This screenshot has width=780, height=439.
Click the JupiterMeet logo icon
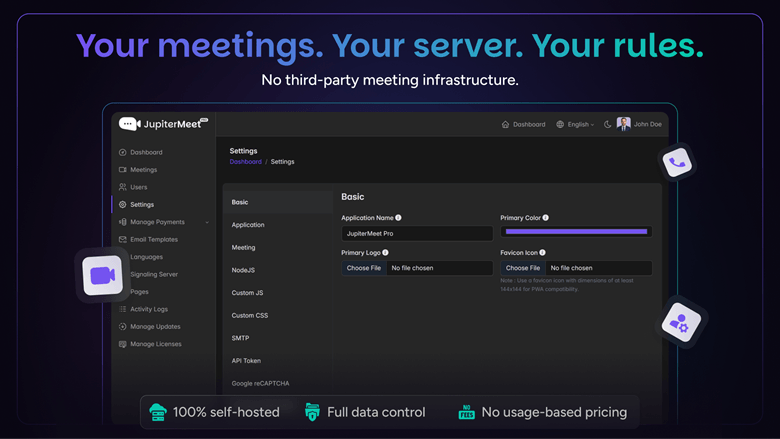129,124
